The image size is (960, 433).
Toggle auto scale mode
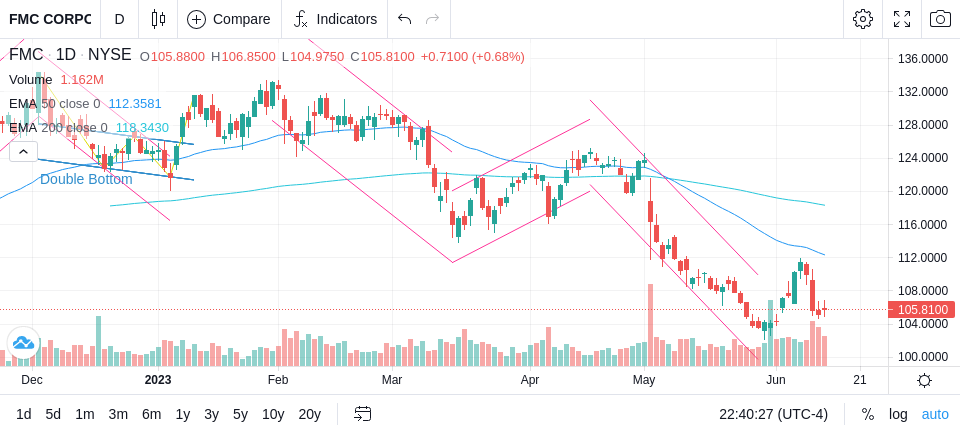[x=935, y=414]
